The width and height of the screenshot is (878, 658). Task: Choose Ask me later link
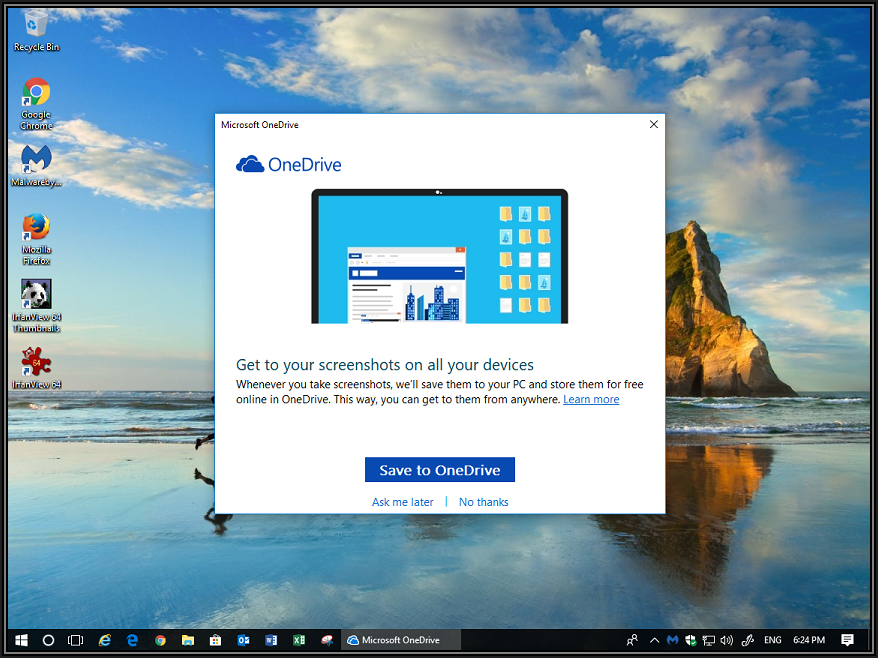(x=403, y=502)
